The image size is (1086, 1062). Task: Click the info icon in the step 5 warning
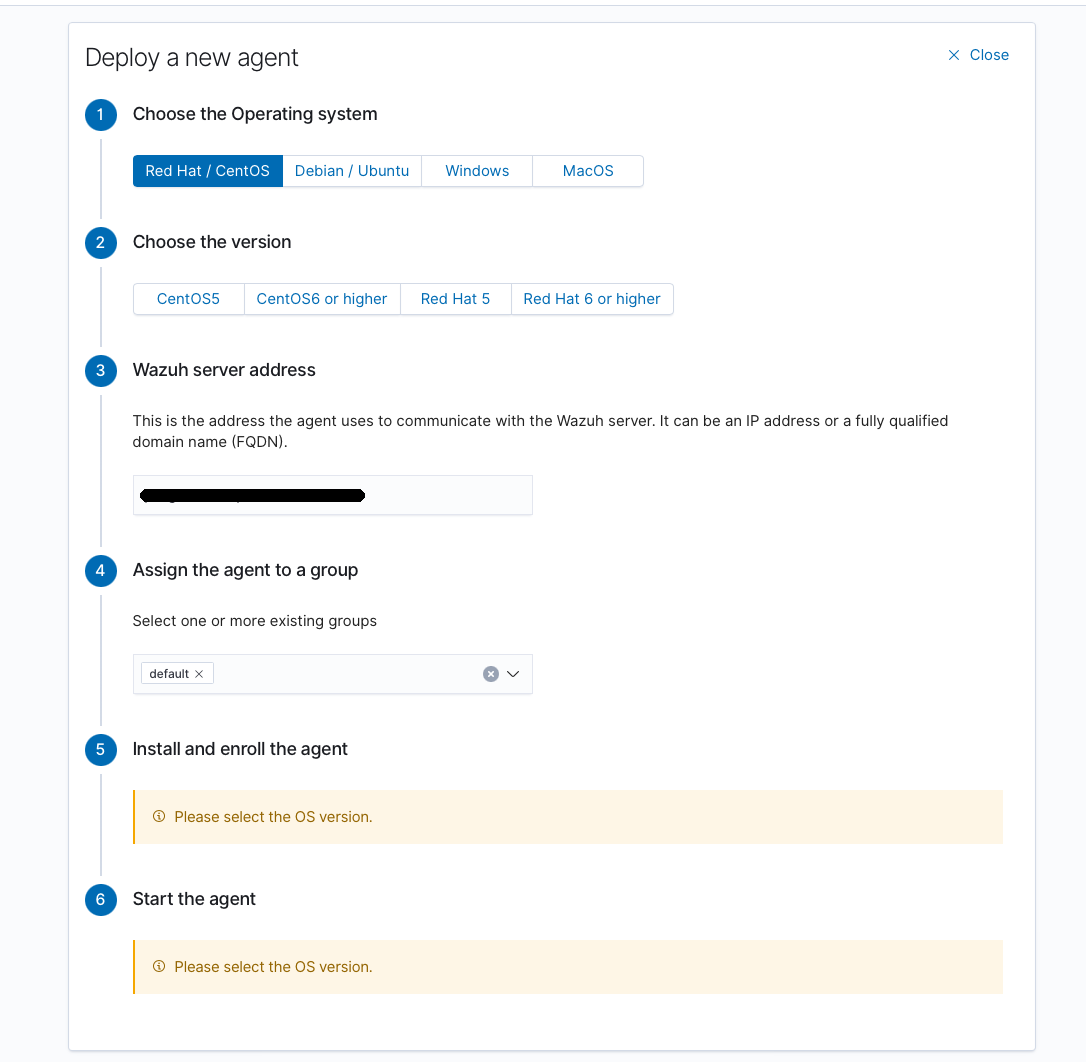[x=159, y=816]
